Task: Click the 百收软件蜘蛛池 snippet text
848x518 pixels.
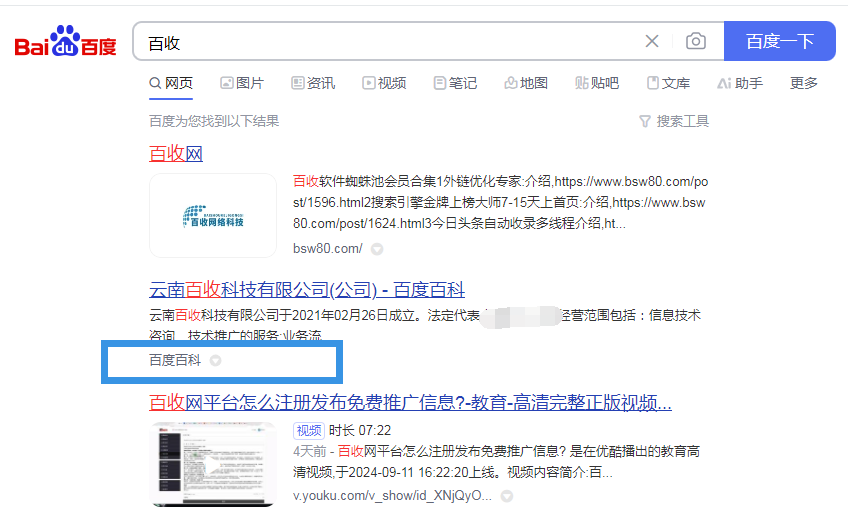Action: [x=500, y=203]
